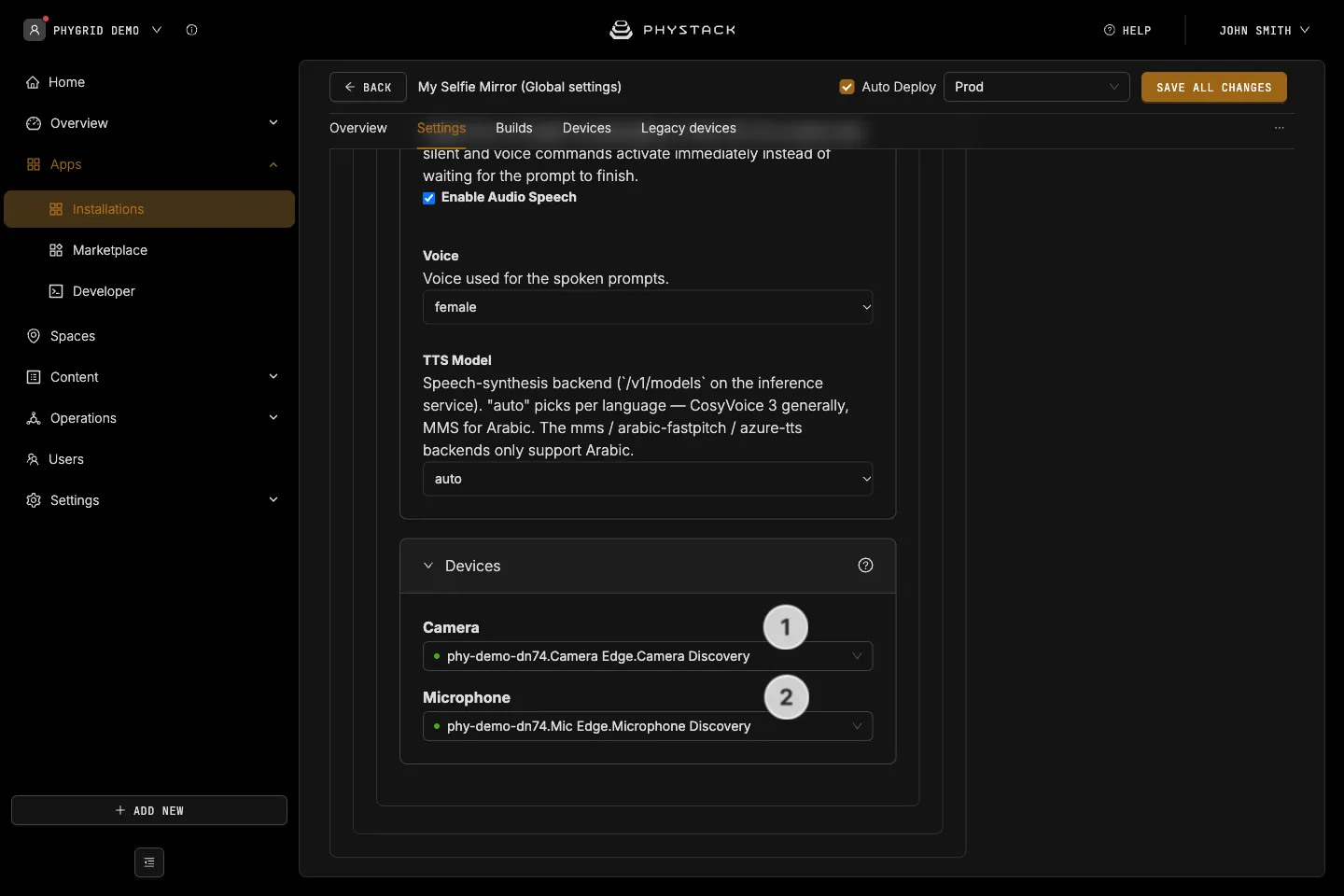1344x896 pixels.
Task: Open the TTS Model dropdown showing auto
Action: click(x=648, y=479)
